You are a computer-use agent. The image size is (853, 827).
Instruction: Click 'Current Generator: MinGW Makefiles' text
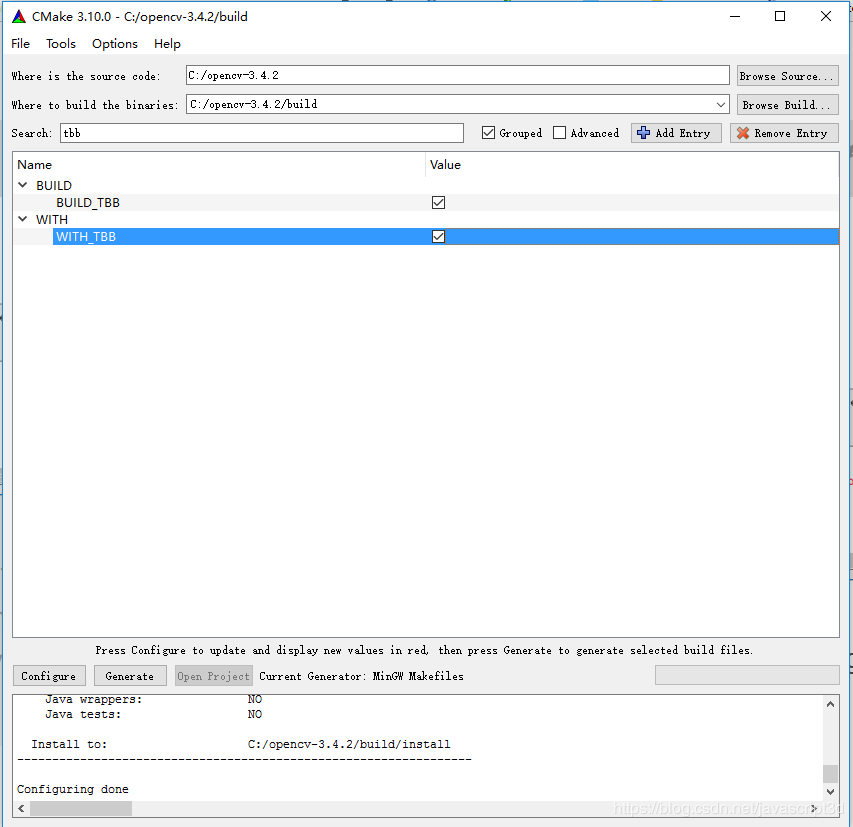(x=361, y=676)
